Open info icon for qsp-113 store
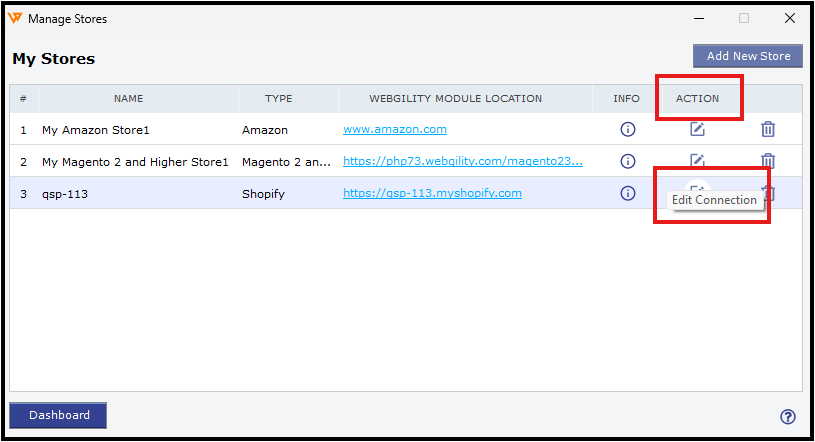Image resolution: width=815 pixels, height=442 pixels. pos(628,193)
